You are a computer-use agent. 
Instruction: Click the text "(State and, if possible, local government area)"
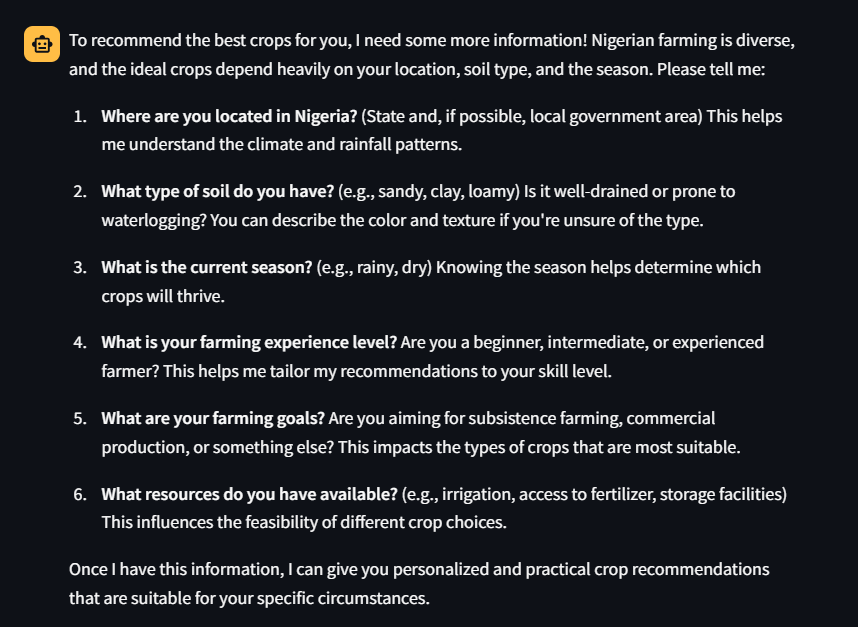[x=532, y=116]
